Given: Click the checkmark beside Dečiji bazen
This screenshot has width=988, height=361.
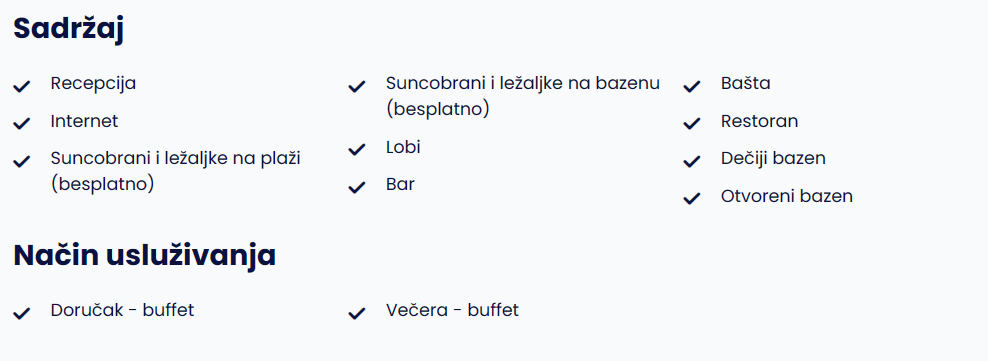Looking at the screenshot, I should (692, 161).
